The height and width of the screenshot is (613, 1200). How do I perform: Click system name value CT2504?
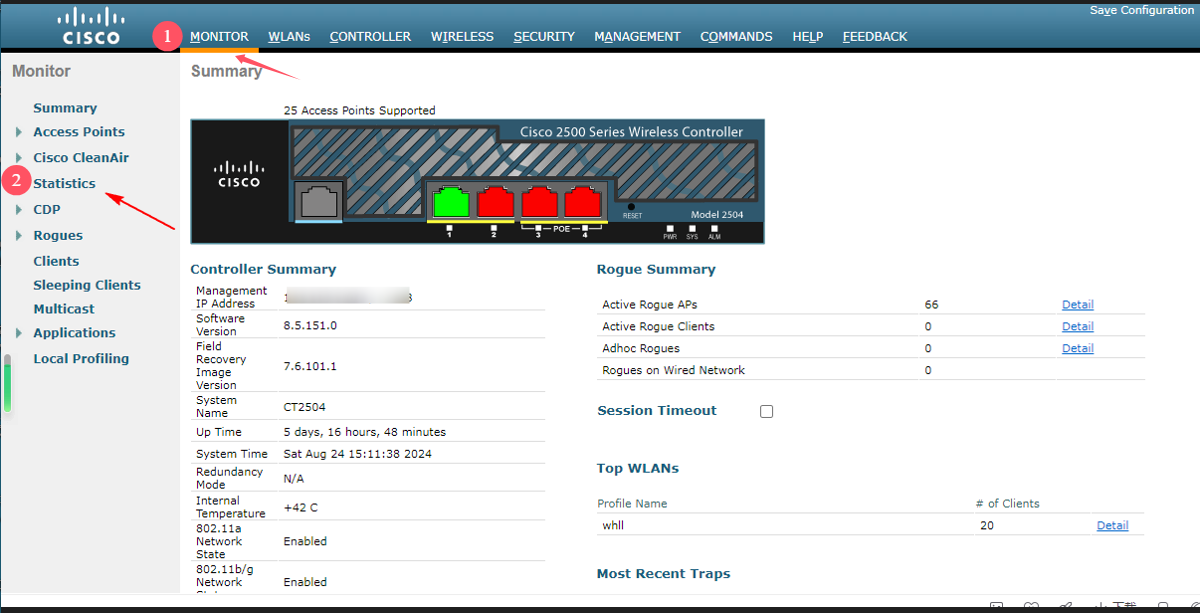pyautogui.click(x=305, y=408)
